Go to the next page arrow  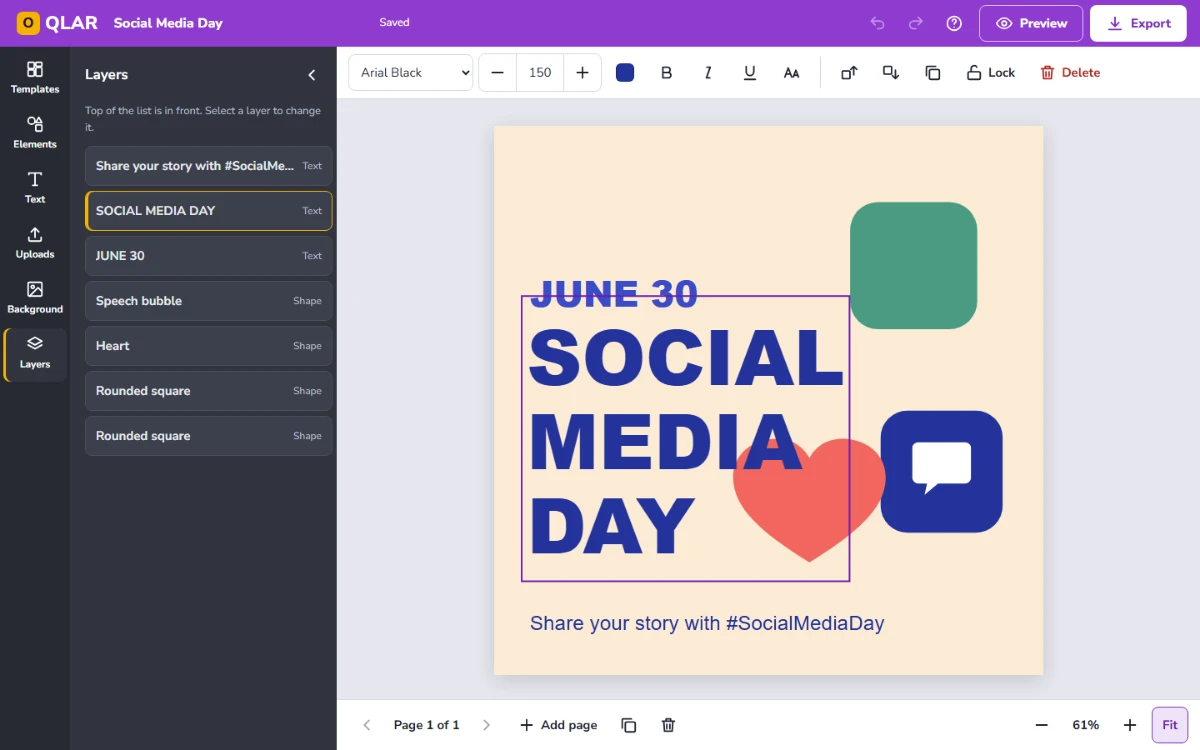click(487, 725)
